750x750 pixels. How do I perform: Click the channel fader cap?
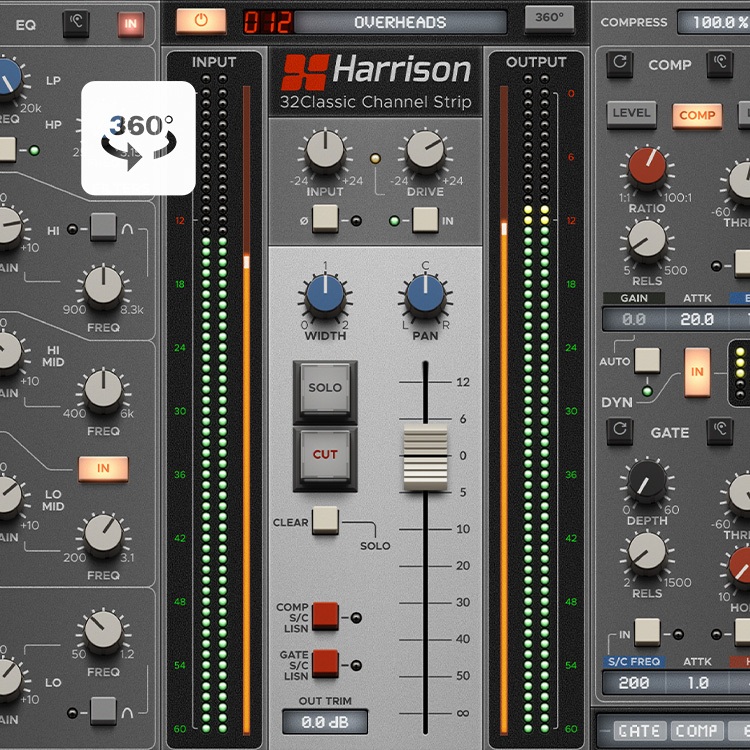click(425, 457)
